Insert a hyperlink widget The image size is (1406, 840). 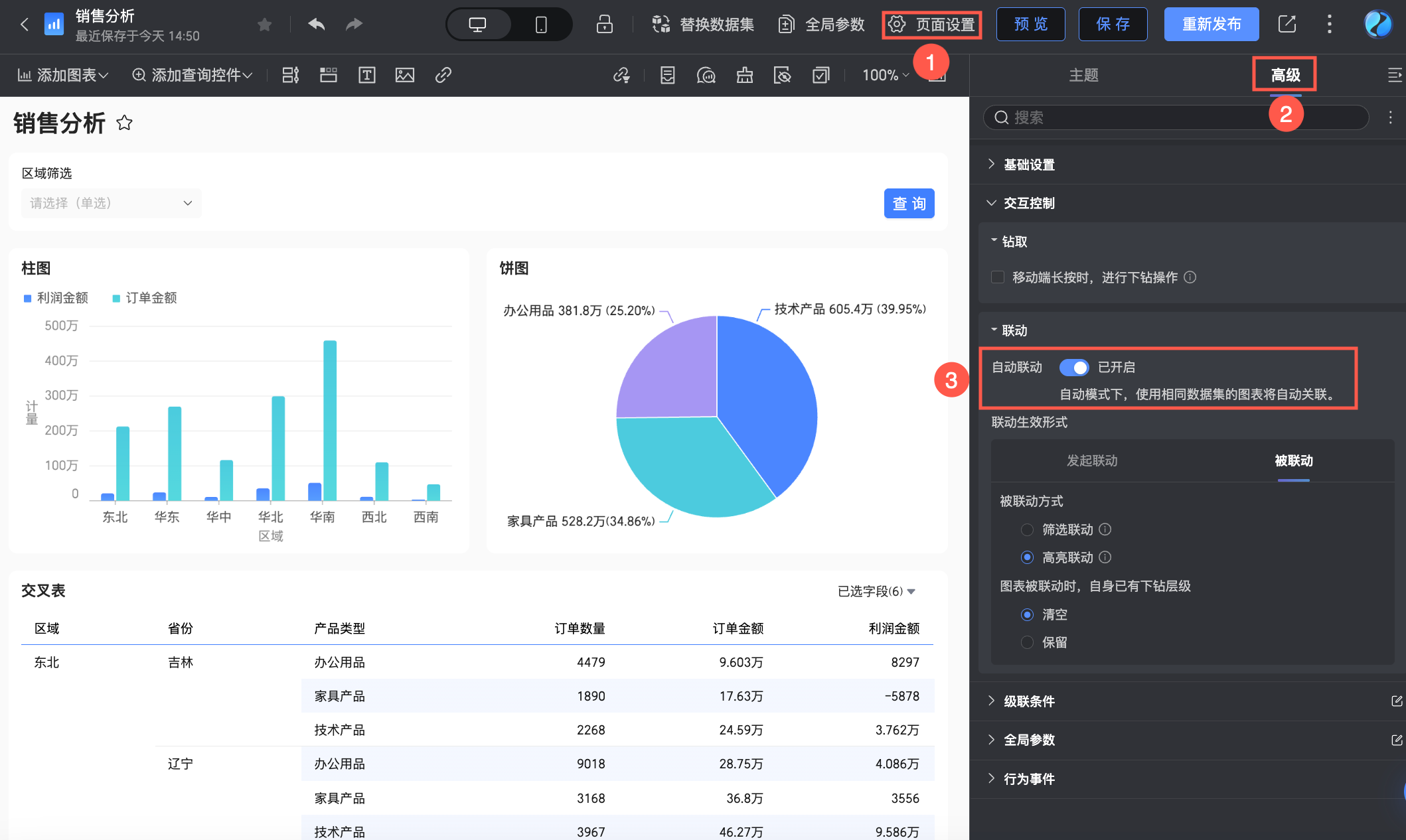tap(443, 75)
